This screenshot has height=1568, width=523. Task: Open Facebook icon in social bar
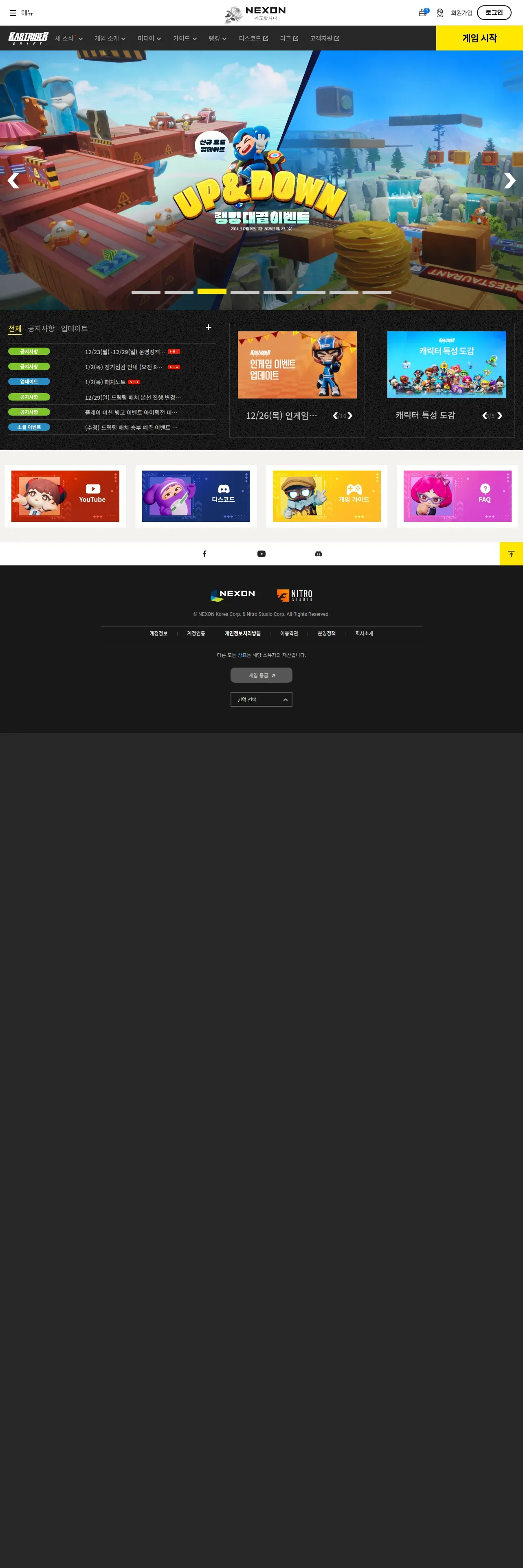(x=204, y=554)
